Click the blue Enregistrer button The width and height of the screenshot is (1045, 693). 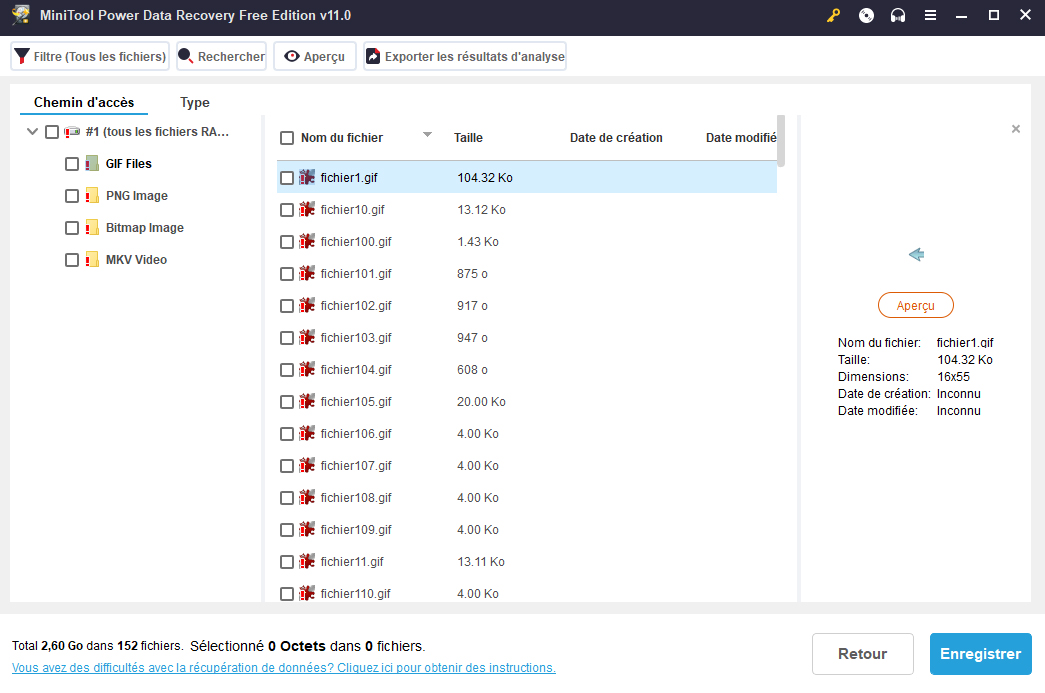coord(980,654)
